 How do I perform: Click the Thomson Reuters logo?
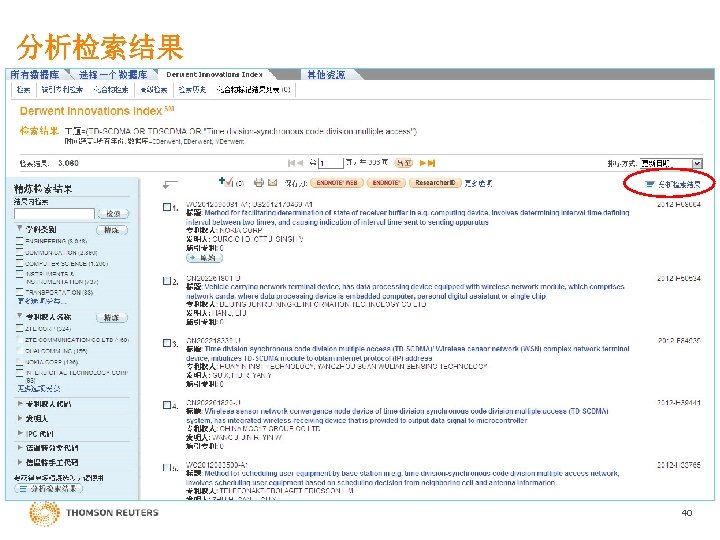(94, 513)
